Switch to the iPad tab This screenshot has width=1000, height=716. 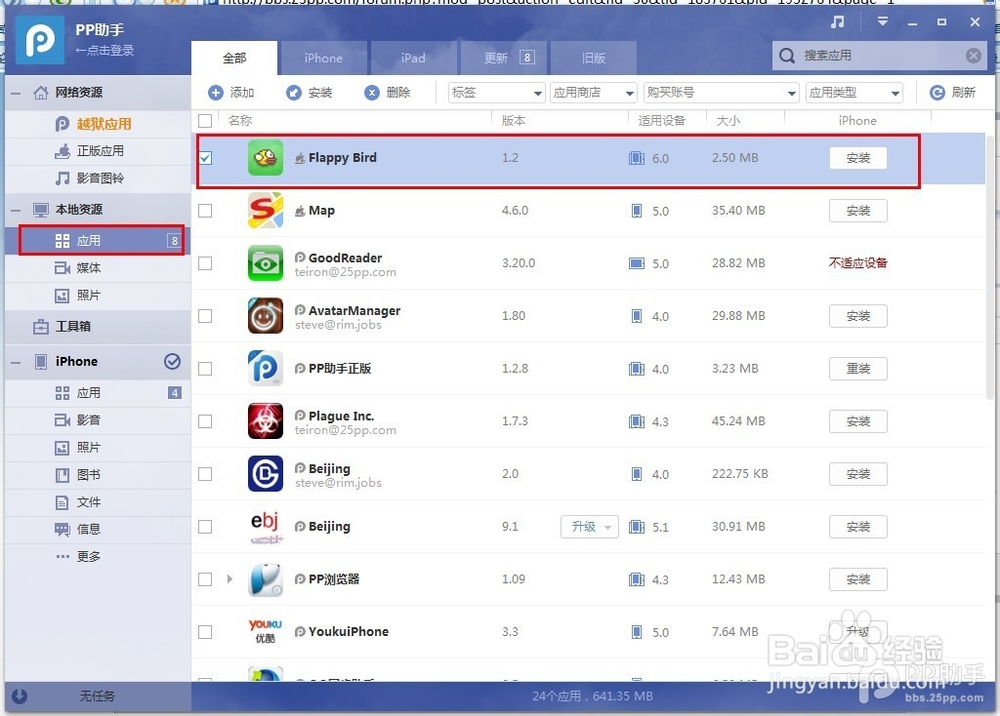pos(413,58)
